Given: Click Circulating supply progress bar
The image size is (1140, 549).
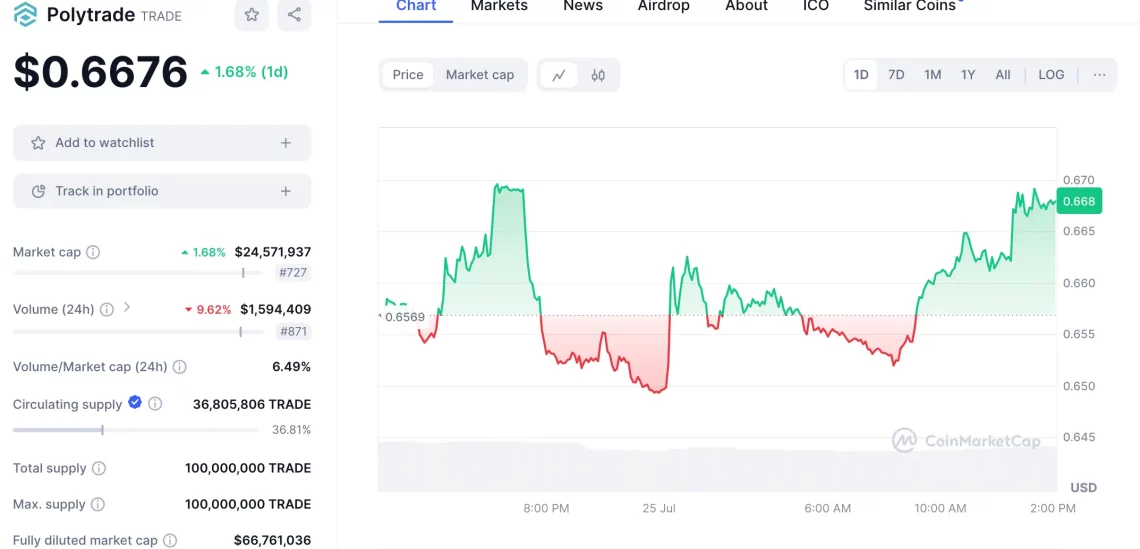Looking at the screenshot, I should pos(136,430).
